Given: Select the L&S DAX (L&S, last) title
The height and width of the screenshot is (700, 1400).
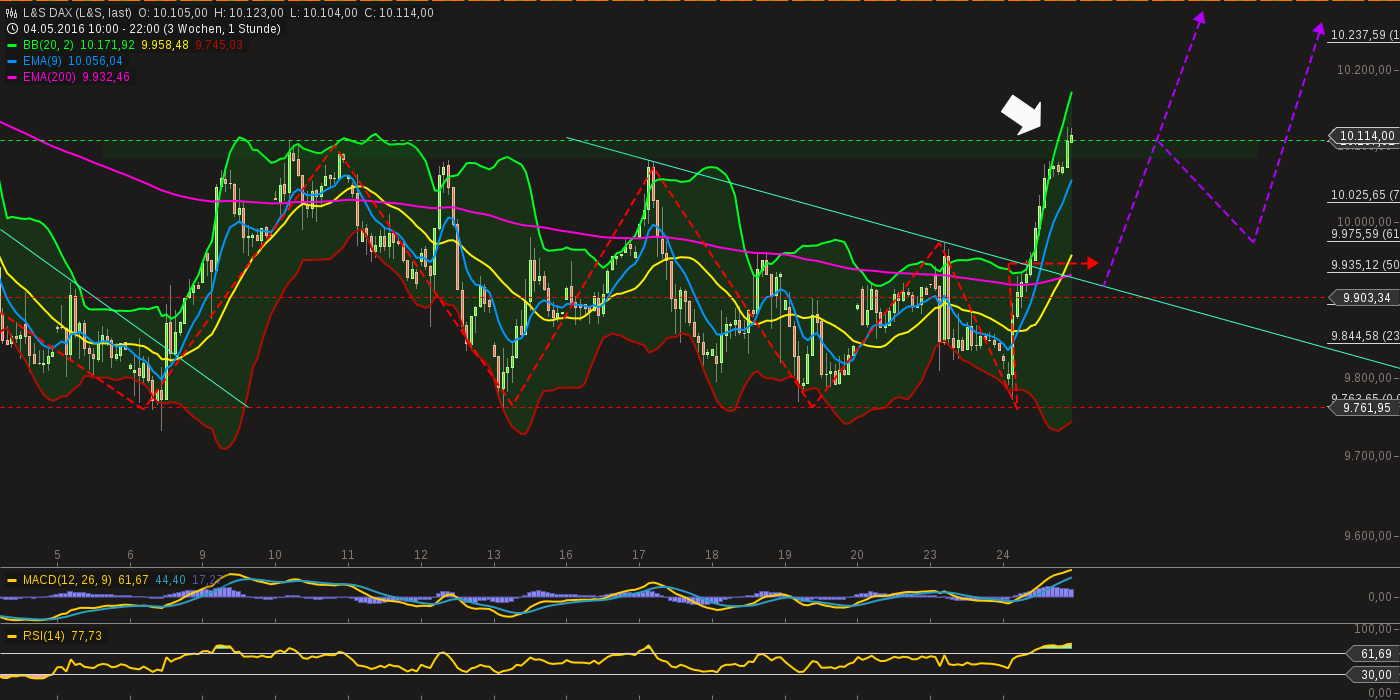Looking at the screenshot, I should click(x=77, y=13).
